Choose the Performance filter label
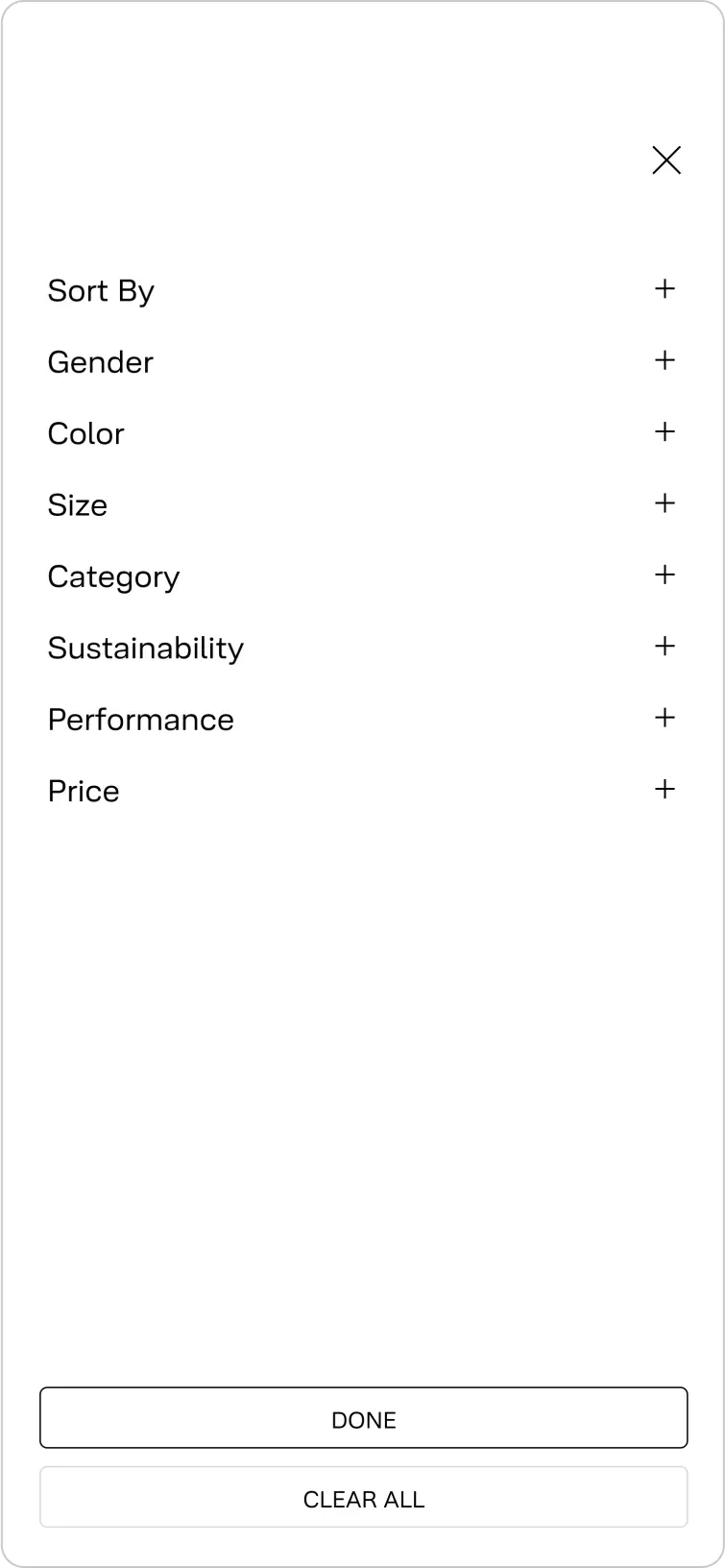 click(x=141, y=721)
